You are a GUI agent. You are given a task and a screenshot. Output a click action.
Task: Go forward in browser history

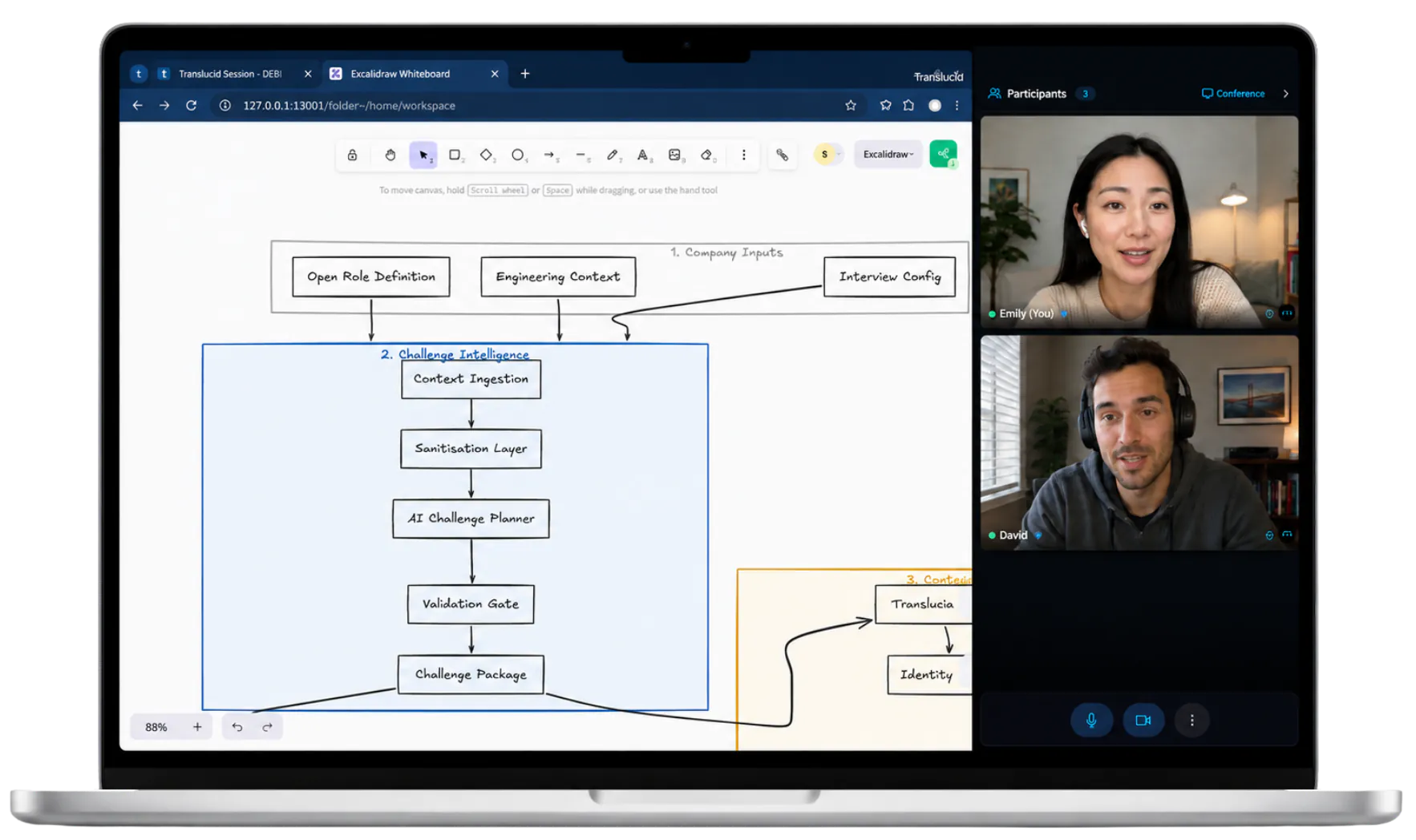pos(164,105)
